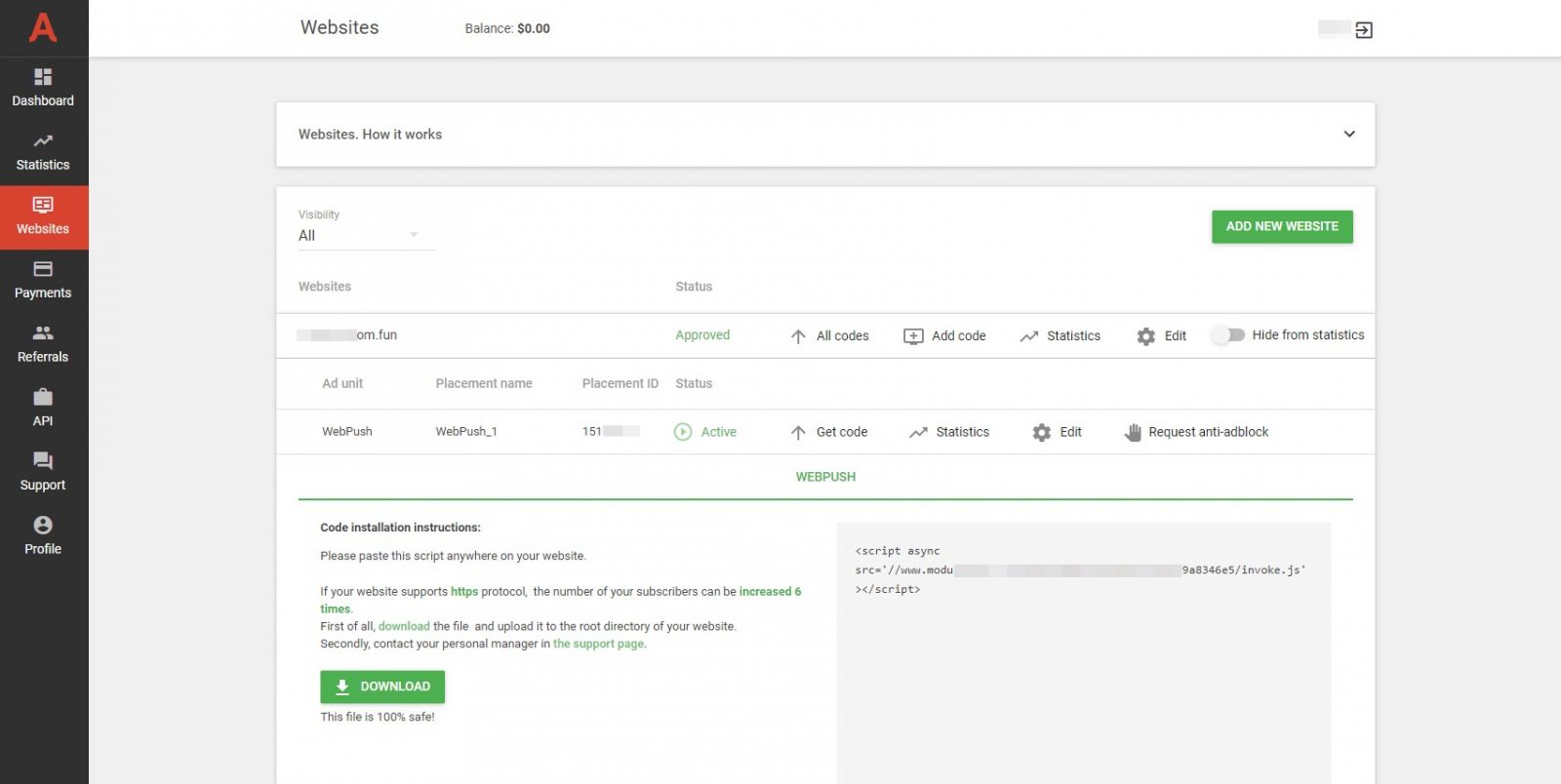Click the WebPush ad unit cell
Screen dimensions: 1561x784
pos(347,431)
